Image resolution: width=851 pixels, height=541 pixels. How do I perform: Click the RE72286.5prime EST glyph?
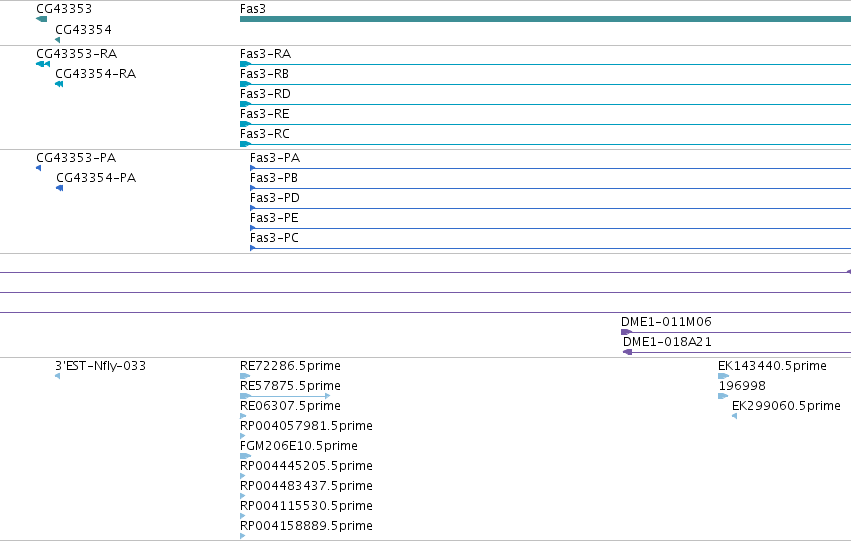pos(245,376)
